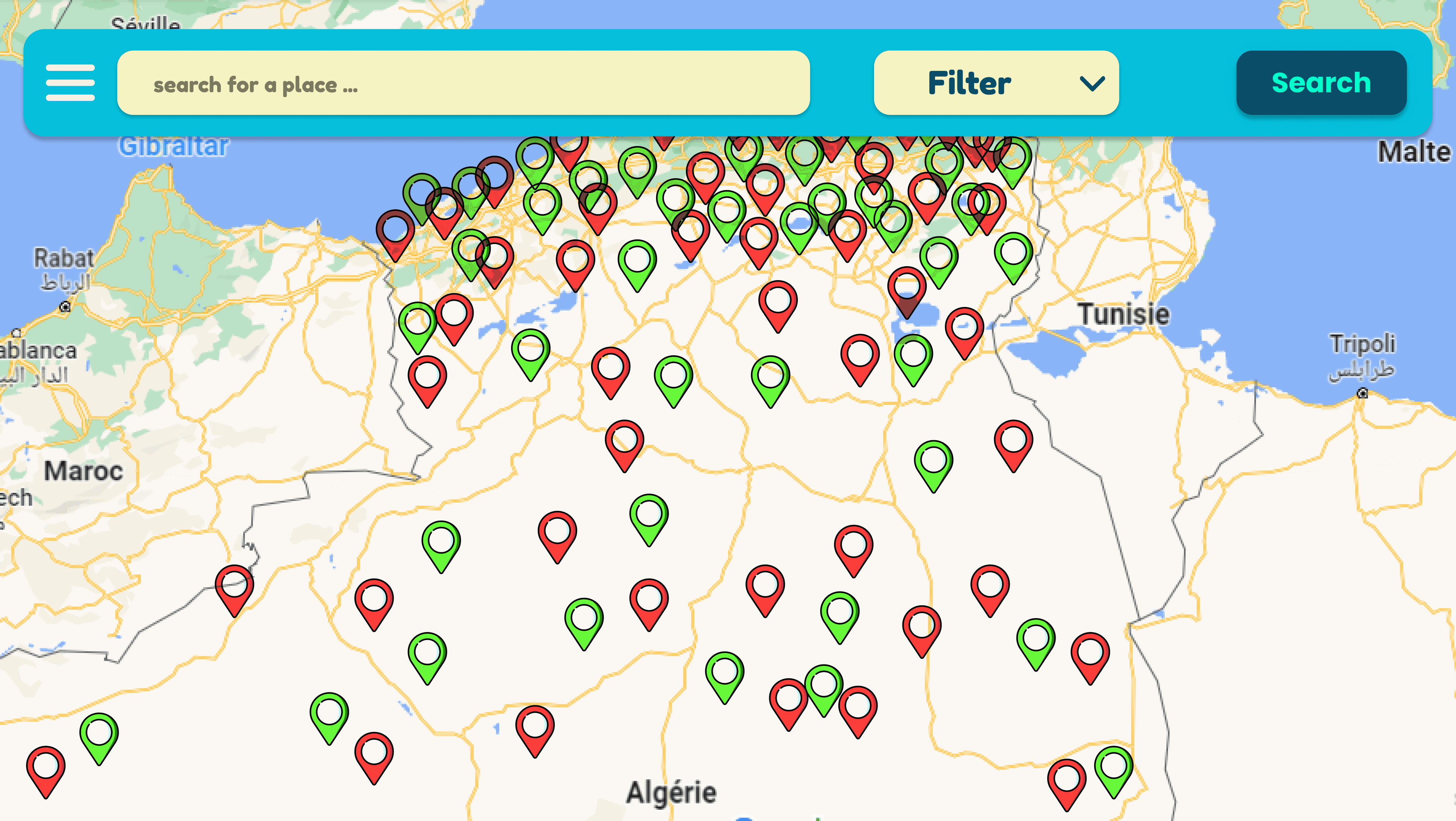Click the green pin in bottom-left corner area
Viewport: 1456px width, 821px height.
point(99,735)
